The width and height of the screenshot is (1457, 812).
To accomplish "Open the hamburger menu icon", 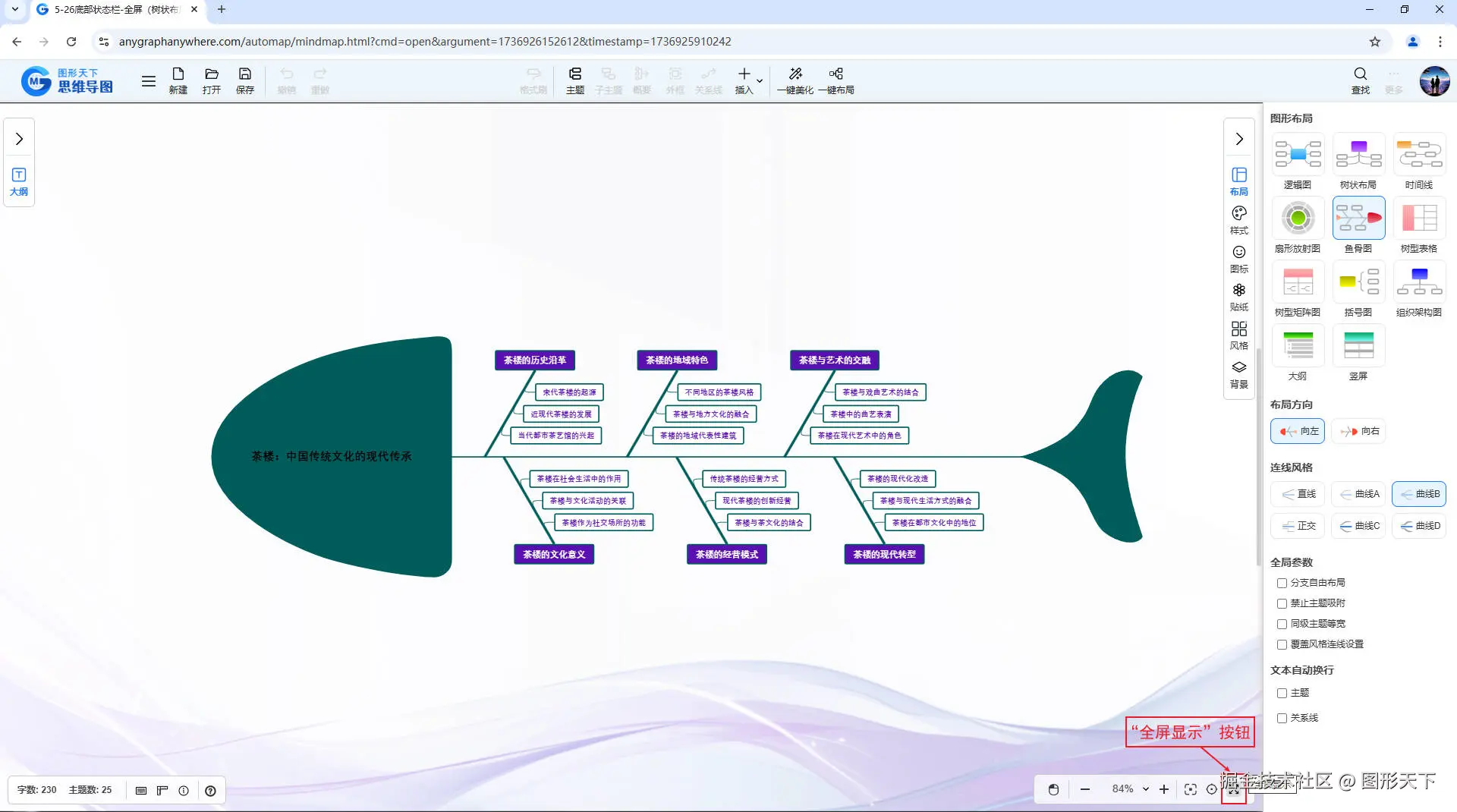I will [149, 80].
